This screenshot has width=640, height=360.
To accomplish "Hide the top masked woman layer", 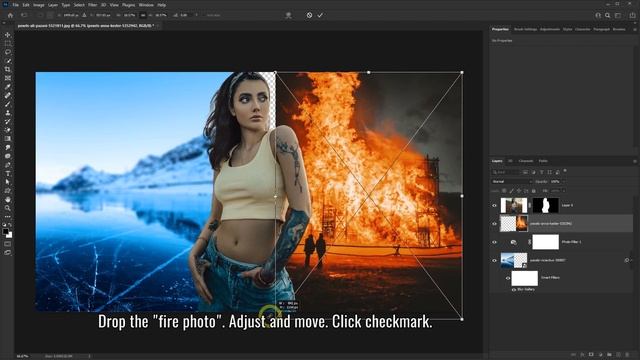I will pos(494,205).
